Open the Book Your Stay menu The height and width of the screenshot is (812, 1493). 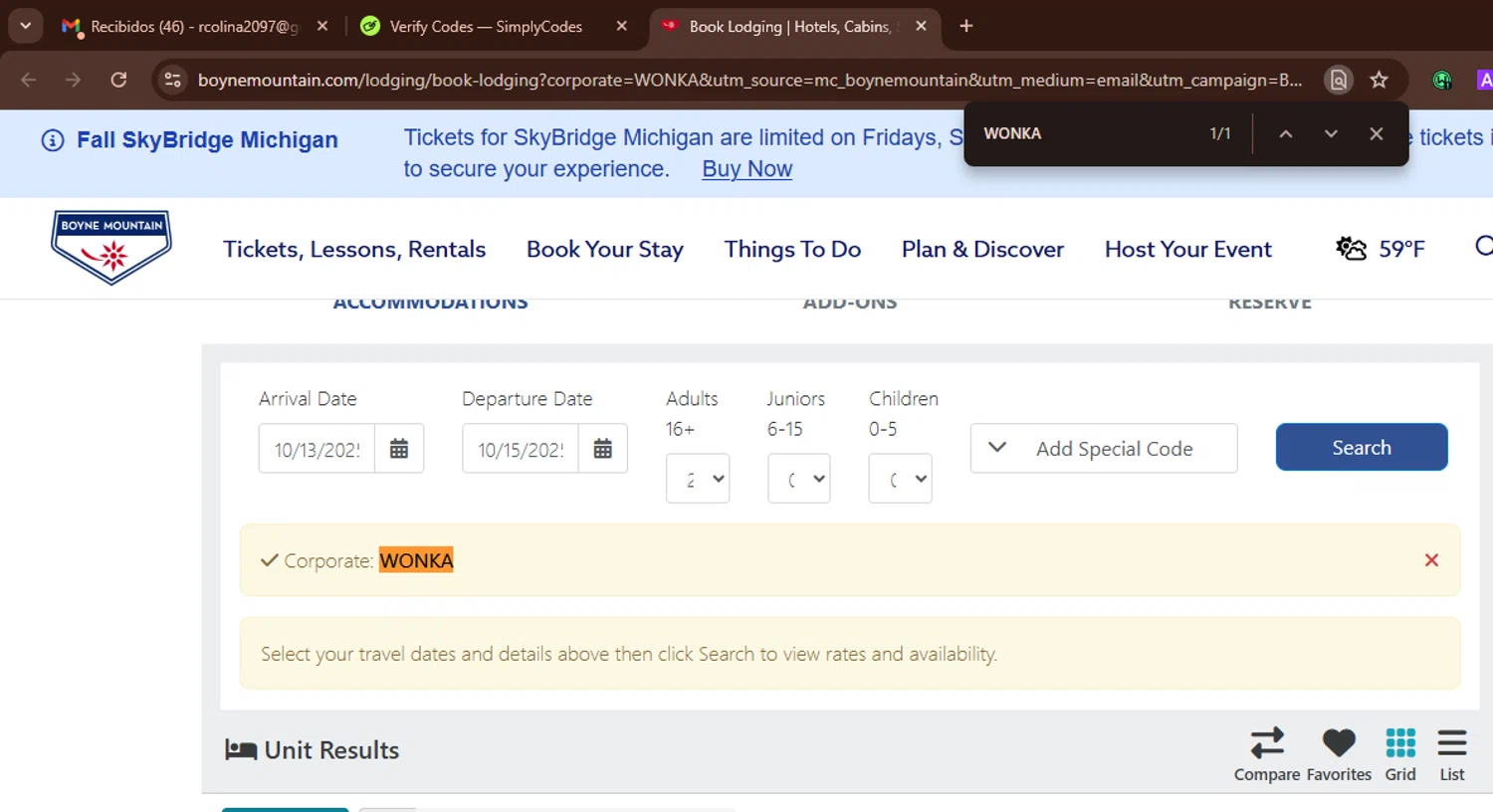click(605, 249)
